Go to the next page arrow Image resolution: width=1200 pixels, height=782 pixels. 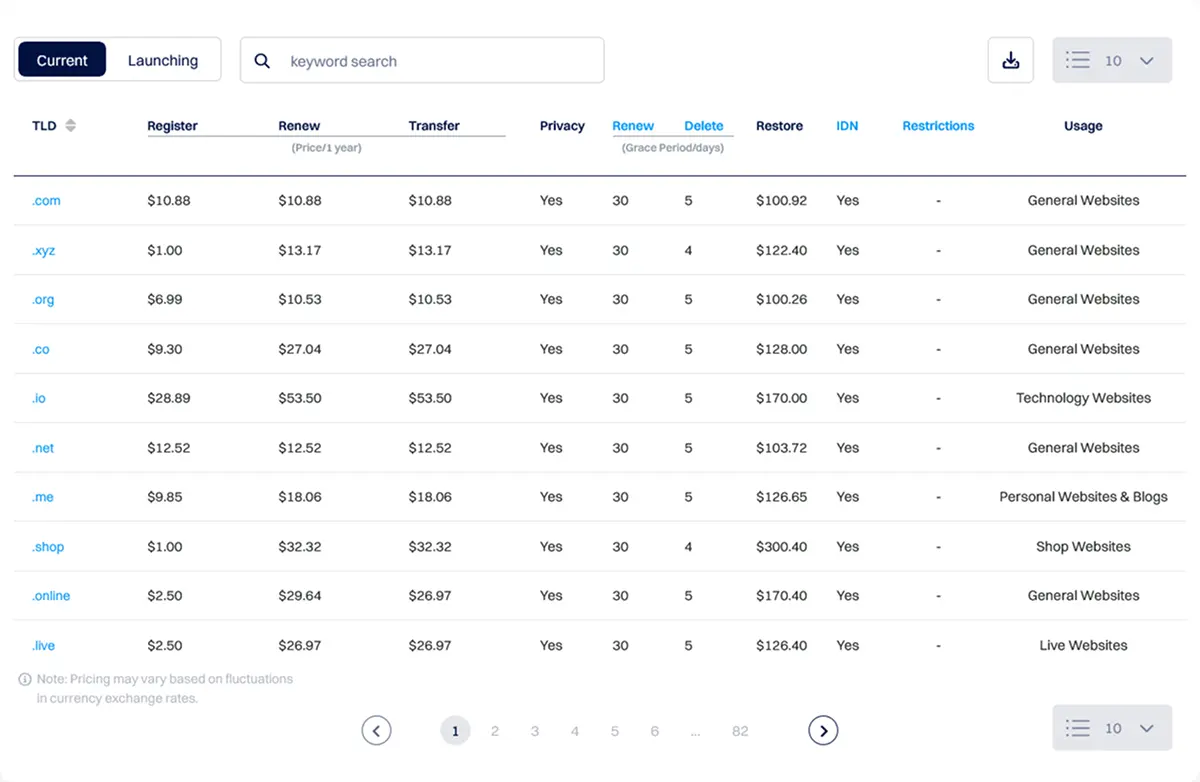823,731
